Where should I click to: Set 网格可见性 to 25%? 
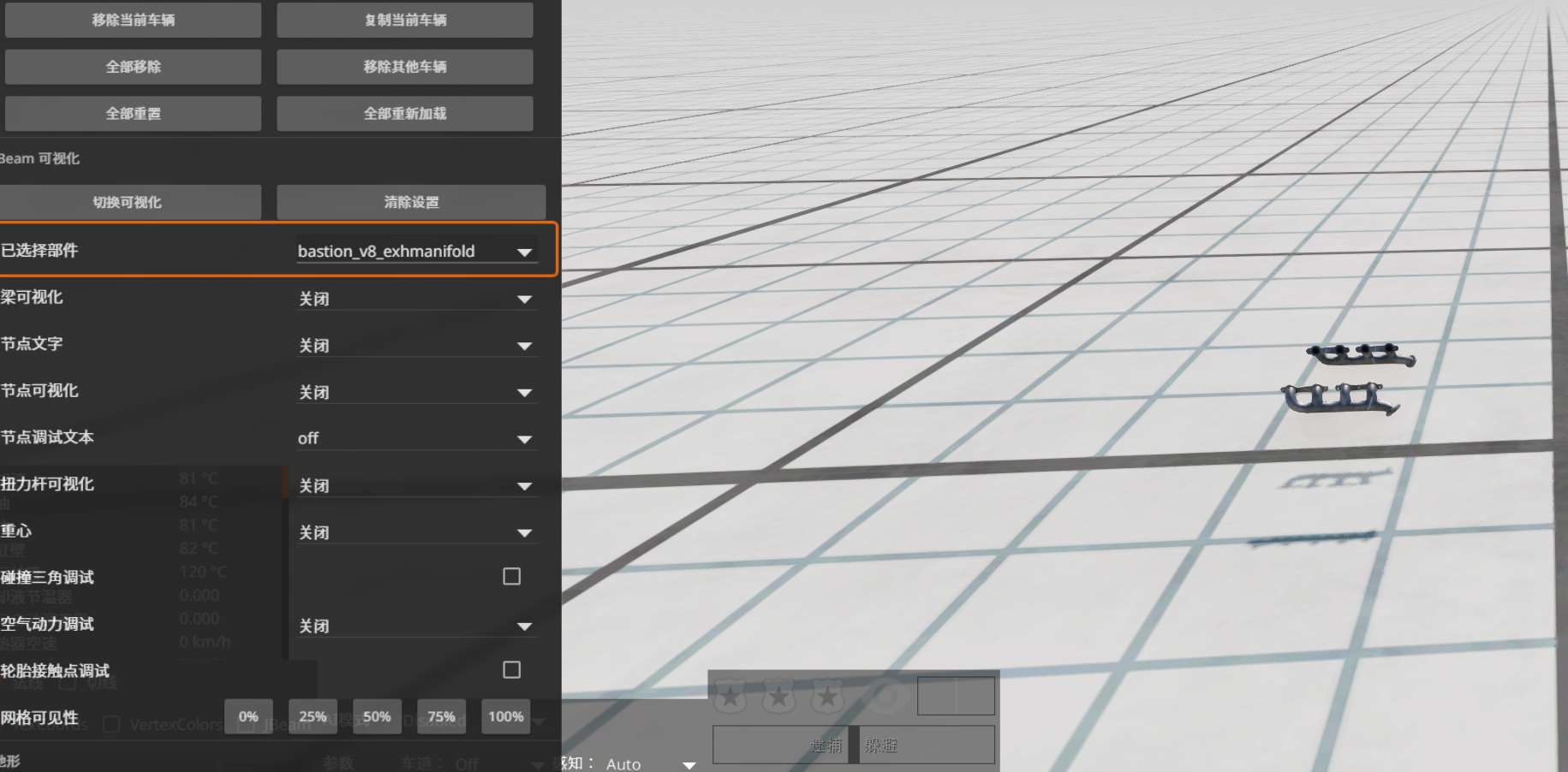tap(313, 716)
